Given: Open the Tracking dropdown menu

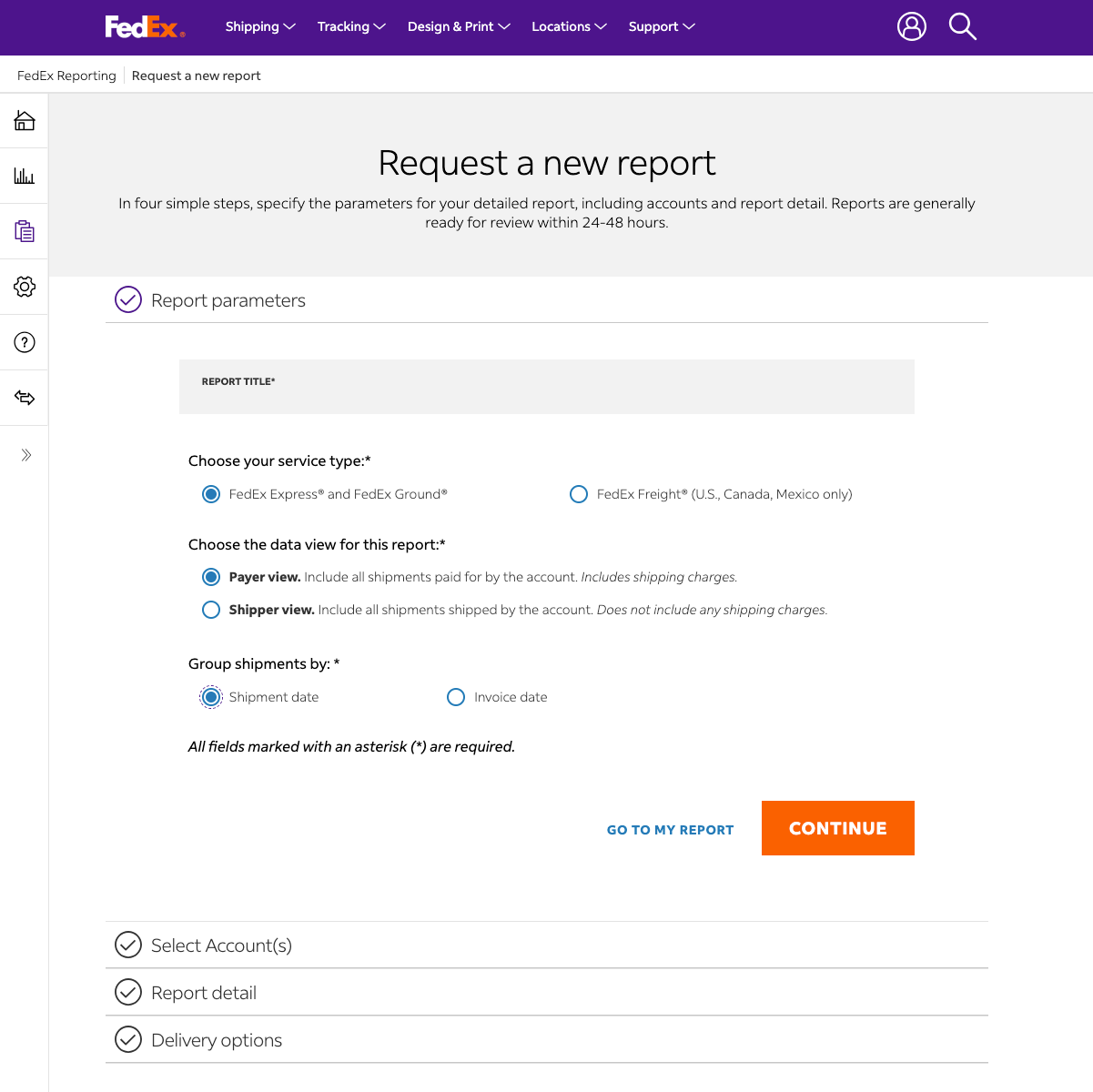Looking at the screenshot, I should pos(351,26).
